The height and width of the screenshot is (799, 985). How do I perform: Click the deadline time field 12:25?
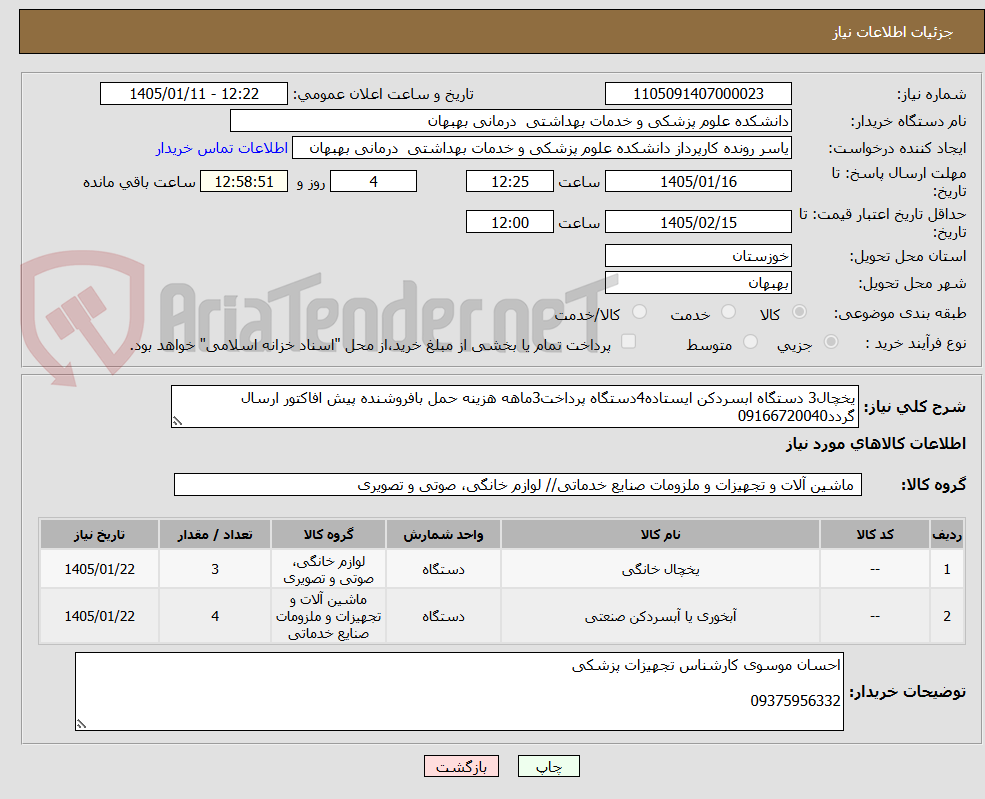(509, 182)
